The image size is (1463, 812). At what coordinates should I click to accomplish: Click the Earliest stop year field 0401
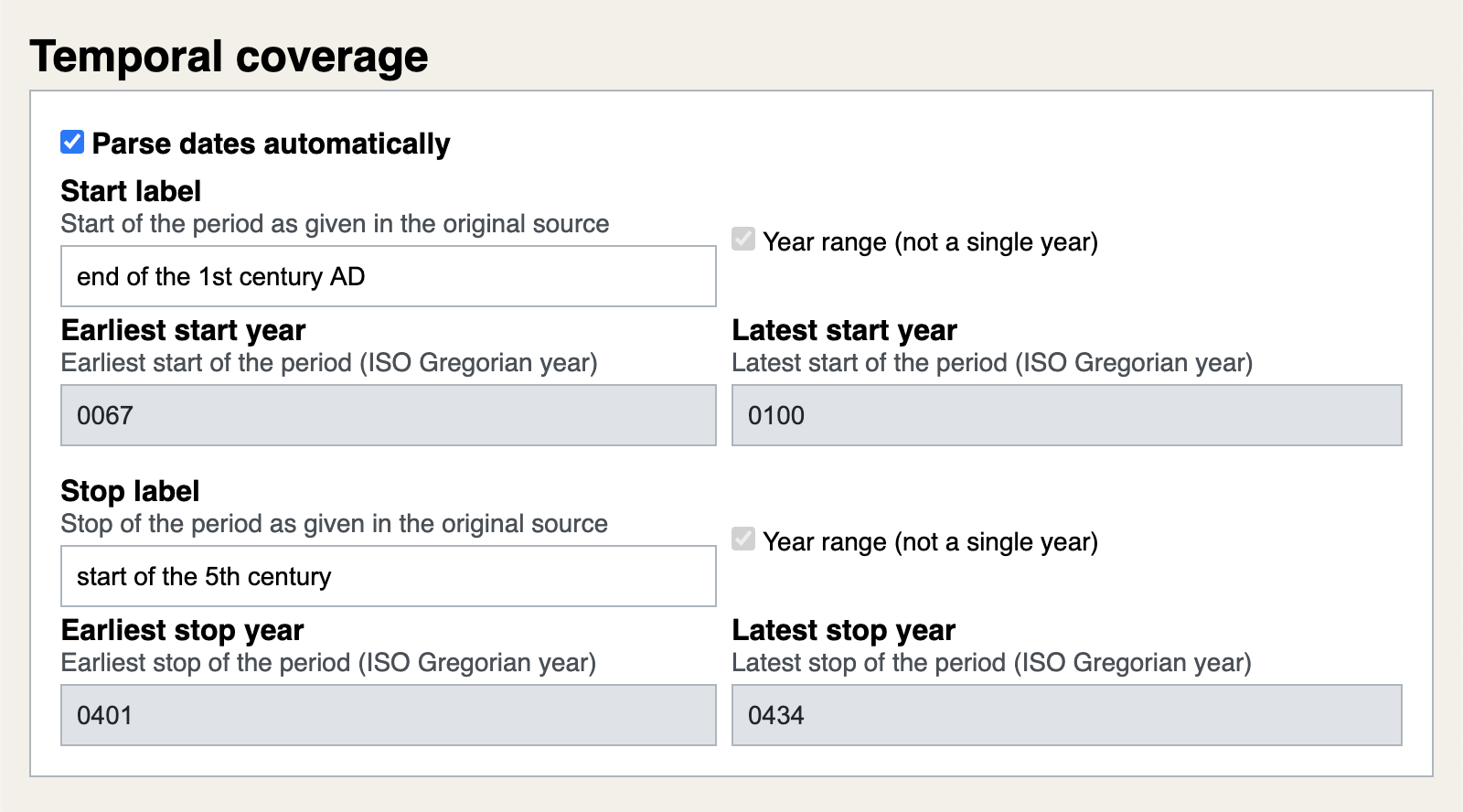[x=389, y=715]
